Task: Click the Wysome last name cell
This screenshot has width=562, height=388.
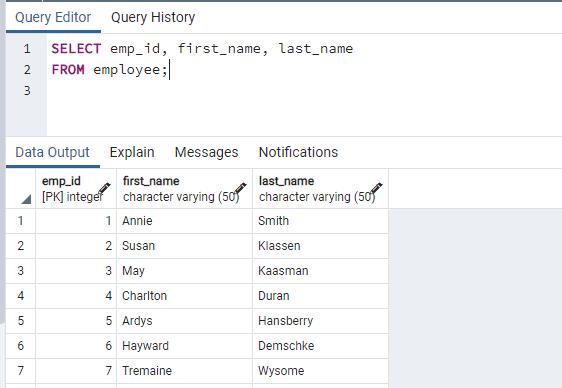Action: click(320, 371)
